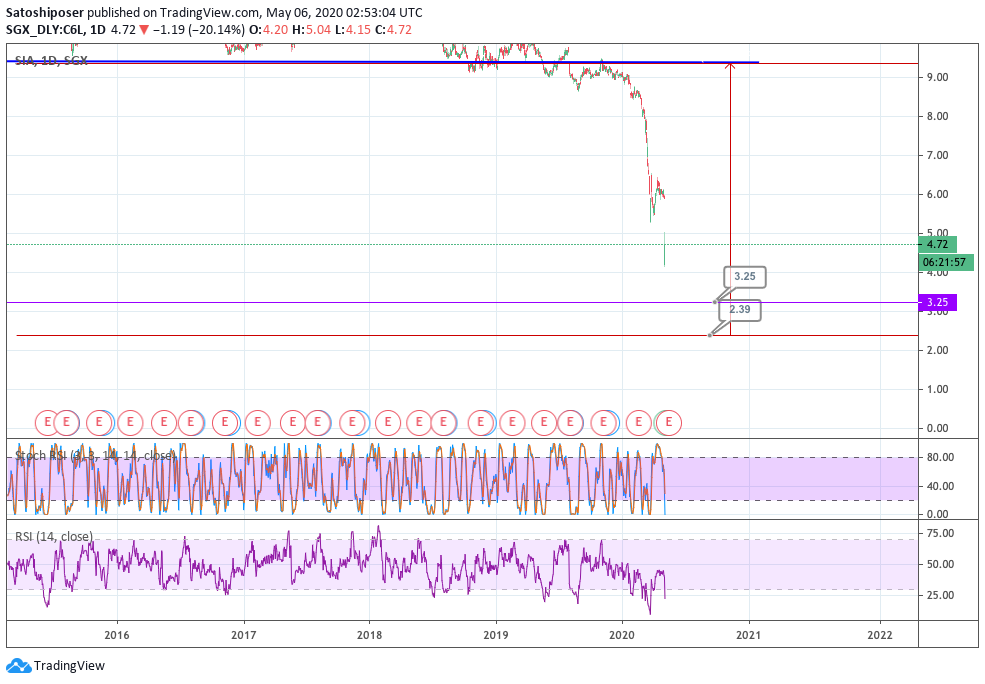985x684 pixels.
Task: Click the 1.00 price scale label
Action: tap(937, 389)
